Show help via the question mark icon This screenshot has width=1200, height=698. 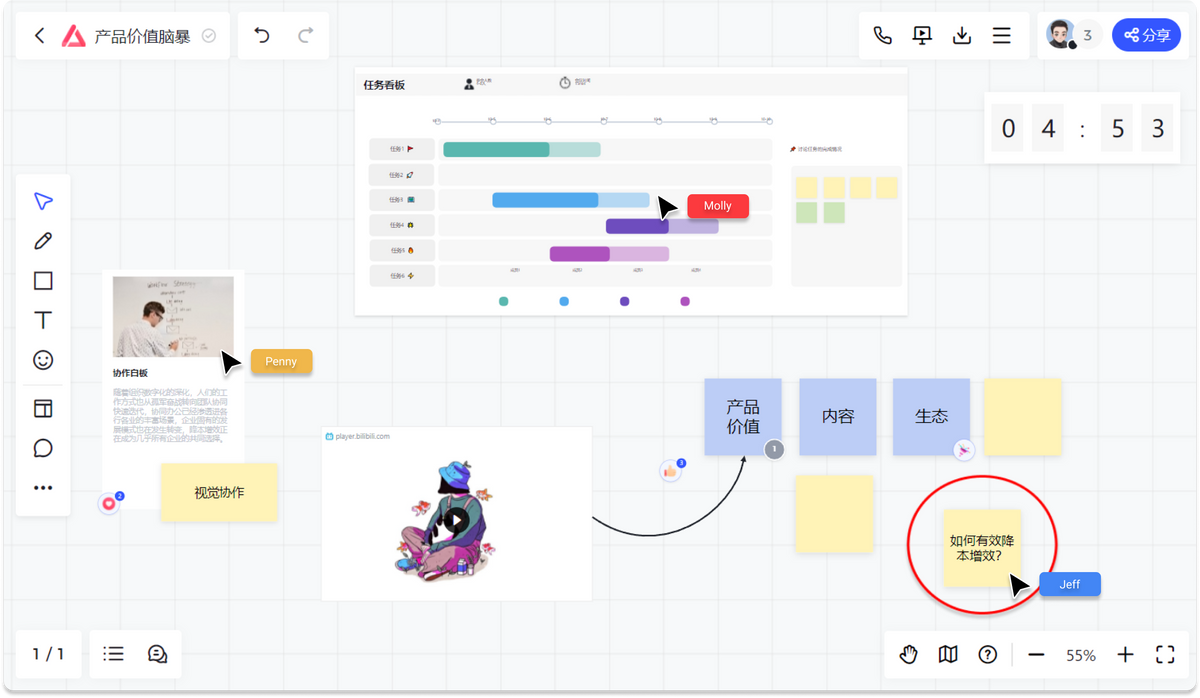tap(988, 654)
